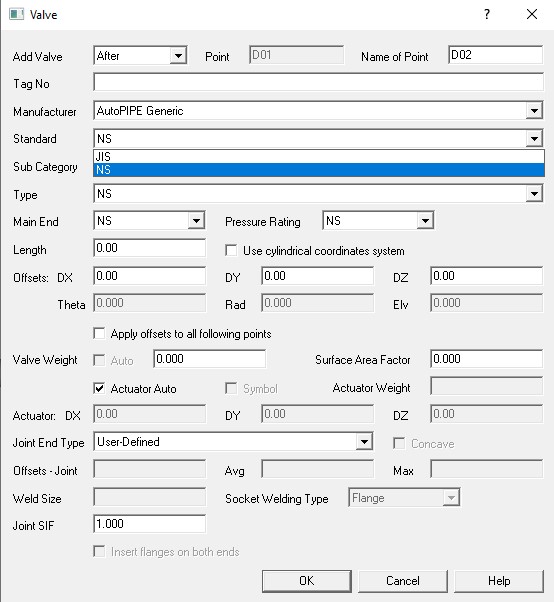
Task: Enable Use cylindrical coordinates system
Action: click(231, 251)
